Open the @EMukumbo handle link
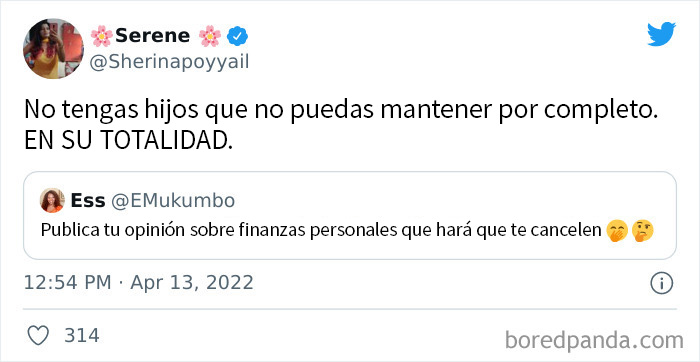This screenshot has width=700, height=362. pyautogui.click(x=172, y=201)
